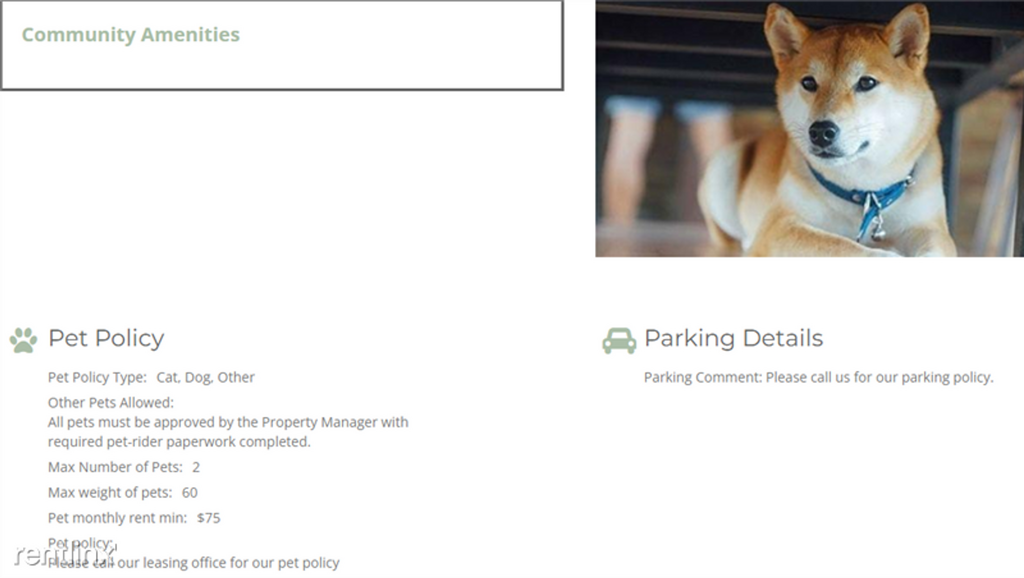
Task: Click the 'call our leasing office' pet policy text
Action: pyautogui.click(x=194, y=562)
